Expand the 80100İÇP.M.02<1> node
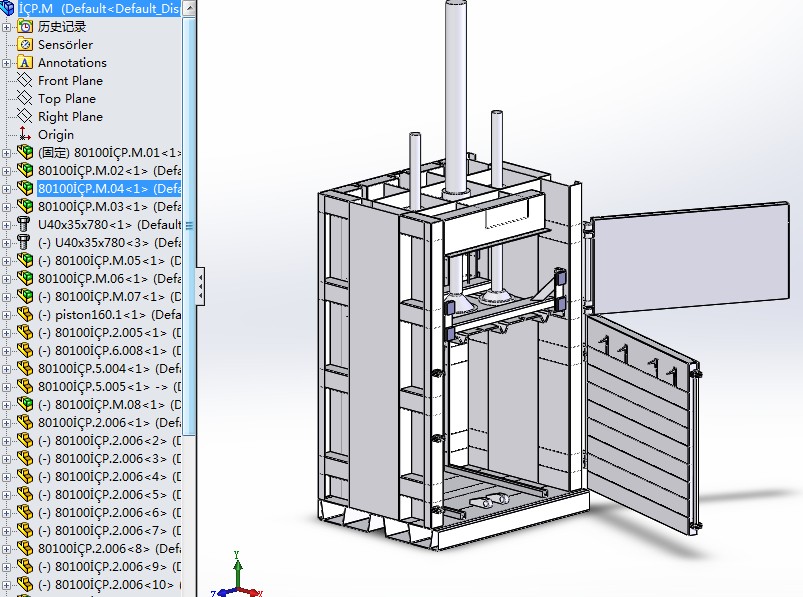This screenshot has width=803, height=597. click(6, 171)
